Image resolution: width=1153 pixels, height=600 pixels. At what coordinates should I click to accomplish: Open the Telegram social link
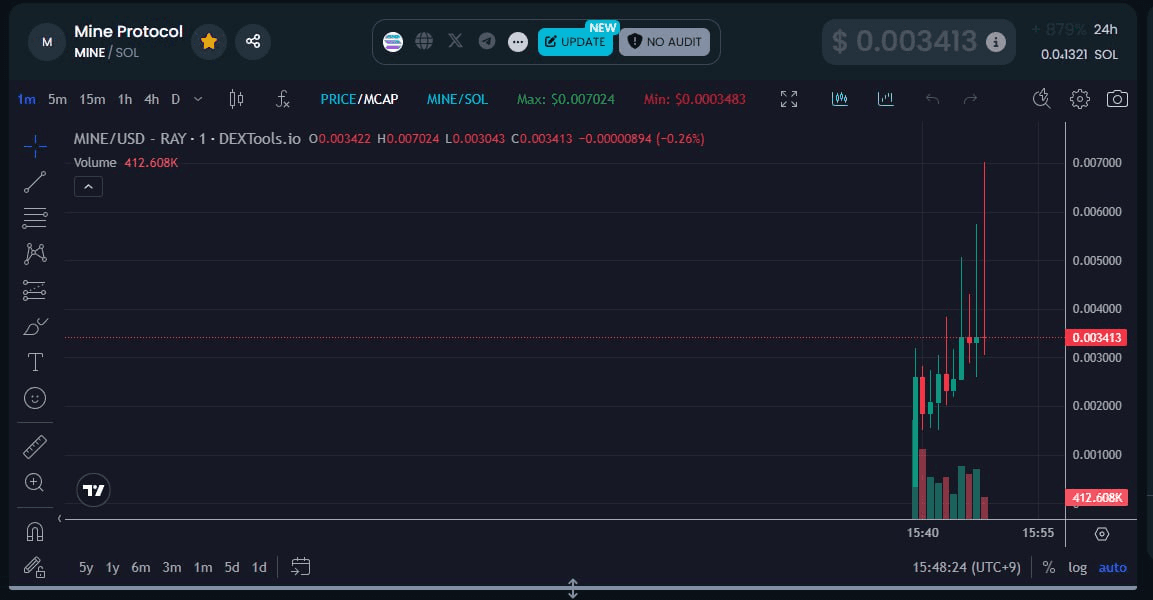point(487,41)
